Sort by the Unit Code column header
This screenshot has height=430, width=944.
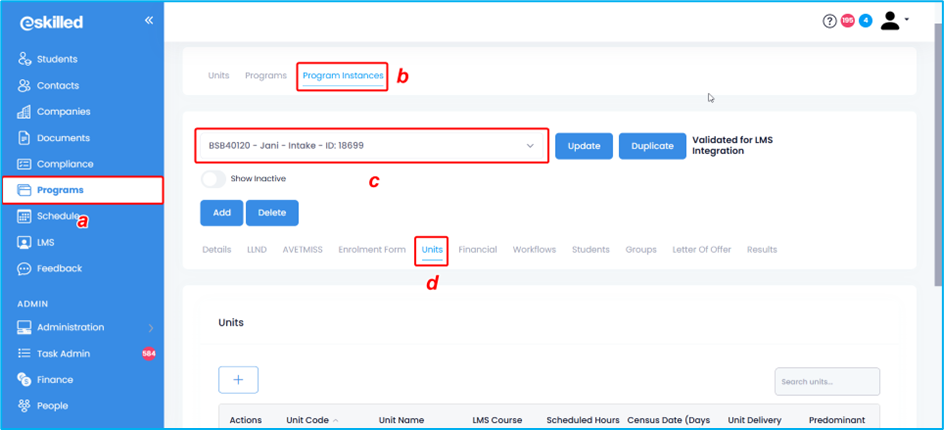tap(307, 420)
